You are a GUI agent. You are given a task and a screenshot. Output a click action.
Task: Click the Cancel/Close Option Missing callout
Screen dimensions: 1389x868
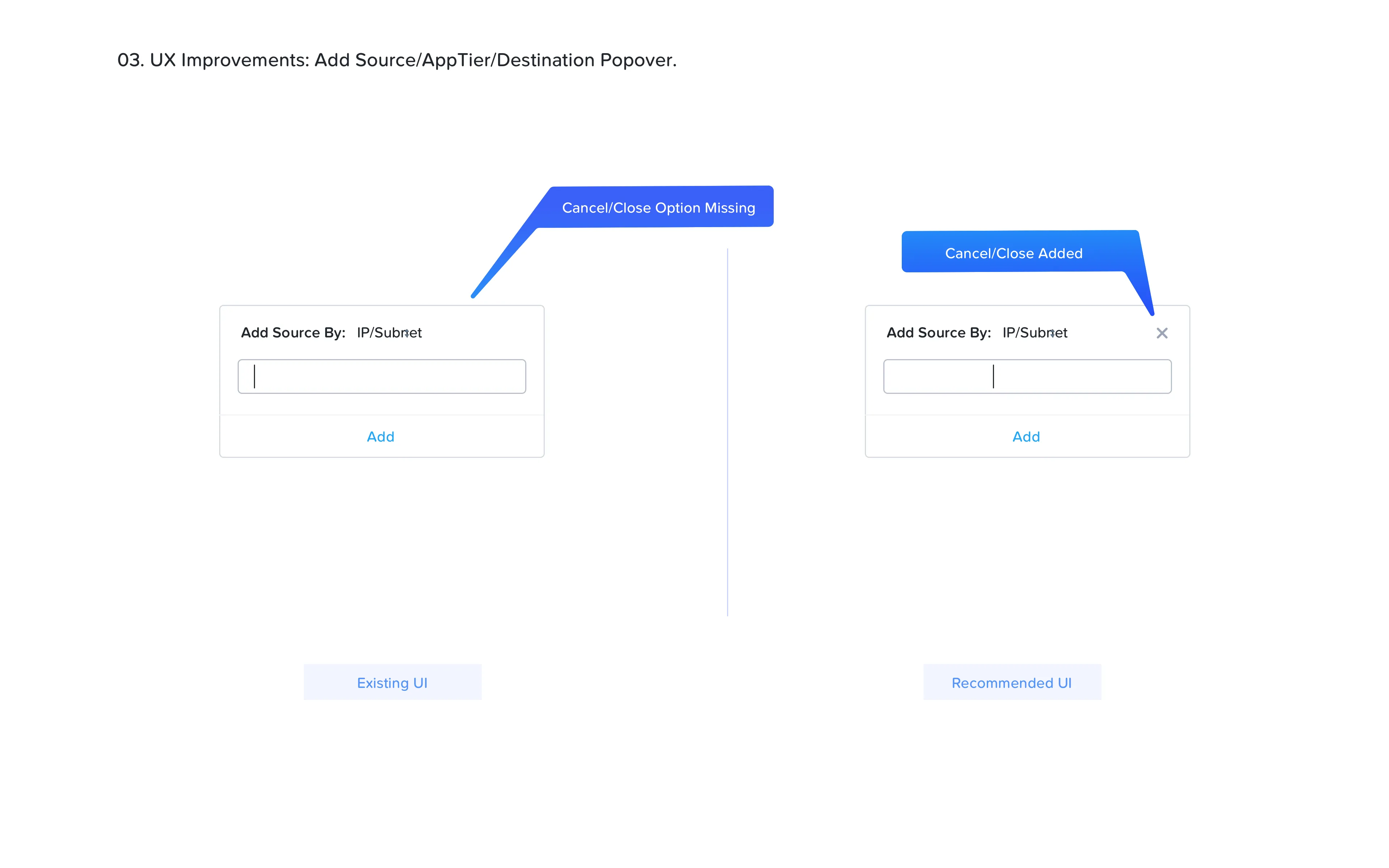pos(658,207)
